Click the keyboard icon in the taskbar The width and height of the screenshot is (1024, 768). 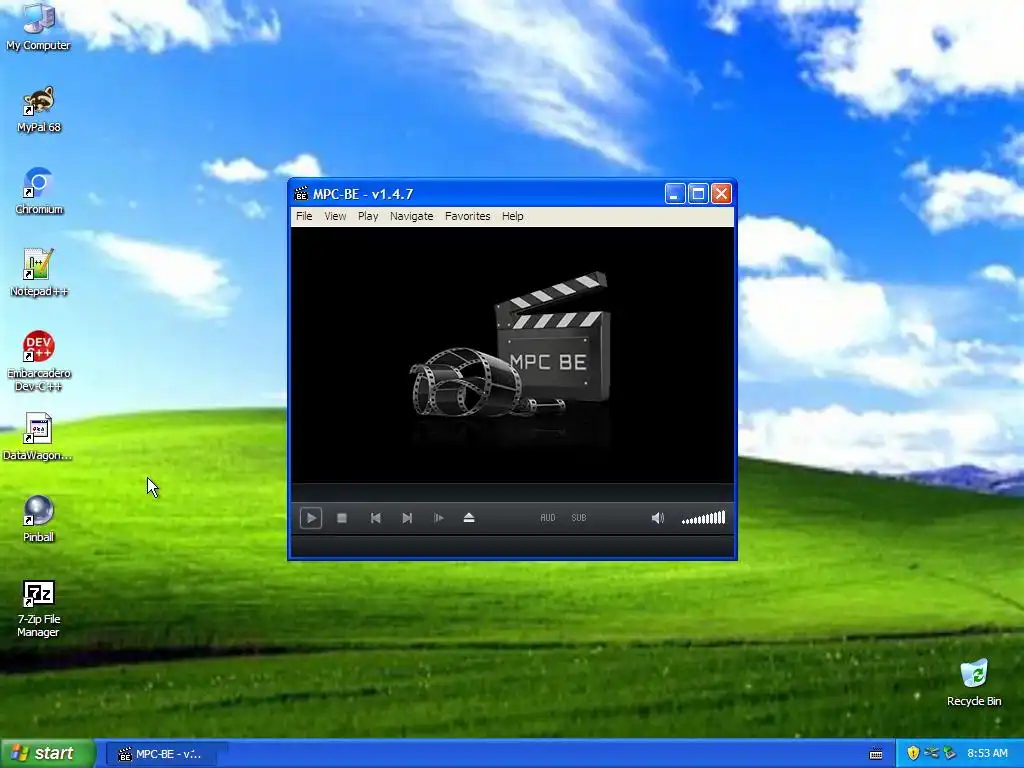pos(876,754)
